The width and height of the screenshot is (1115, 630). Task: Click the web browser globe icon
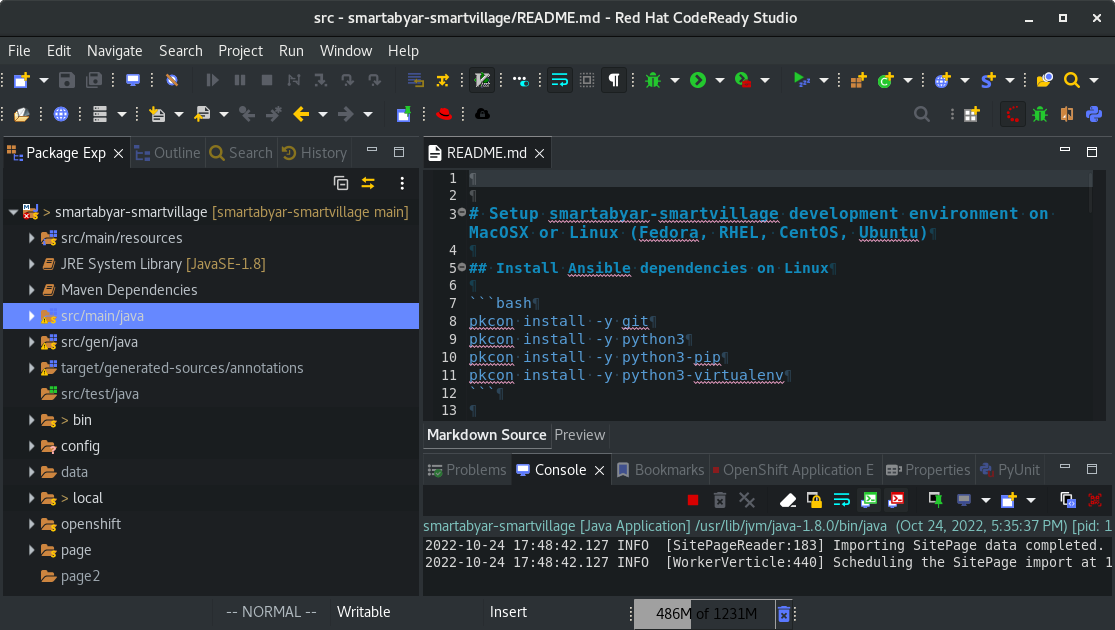coord(61,114)
